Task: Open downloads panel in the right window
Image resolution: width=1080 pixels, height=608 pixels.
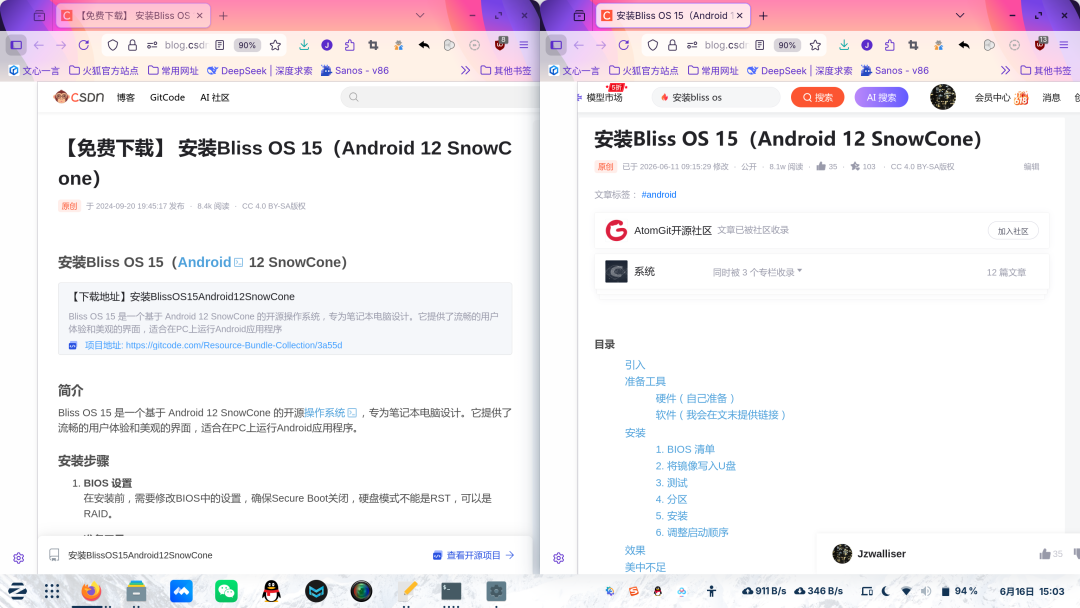Action: pyautogui.click(x=844, y=45)
